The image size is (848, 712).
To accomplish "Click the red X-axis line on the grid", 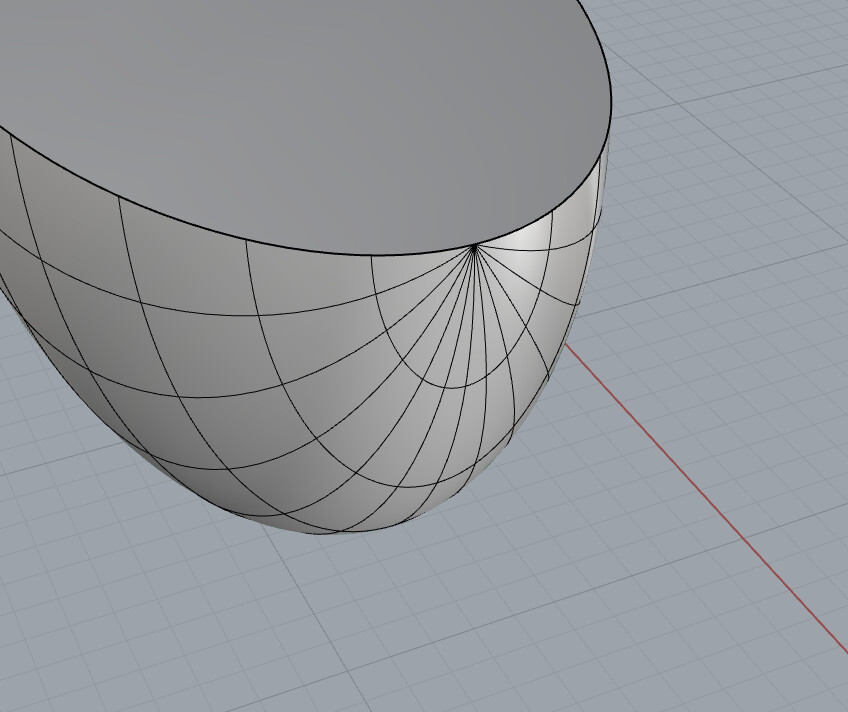I will [x=706, y=497].
